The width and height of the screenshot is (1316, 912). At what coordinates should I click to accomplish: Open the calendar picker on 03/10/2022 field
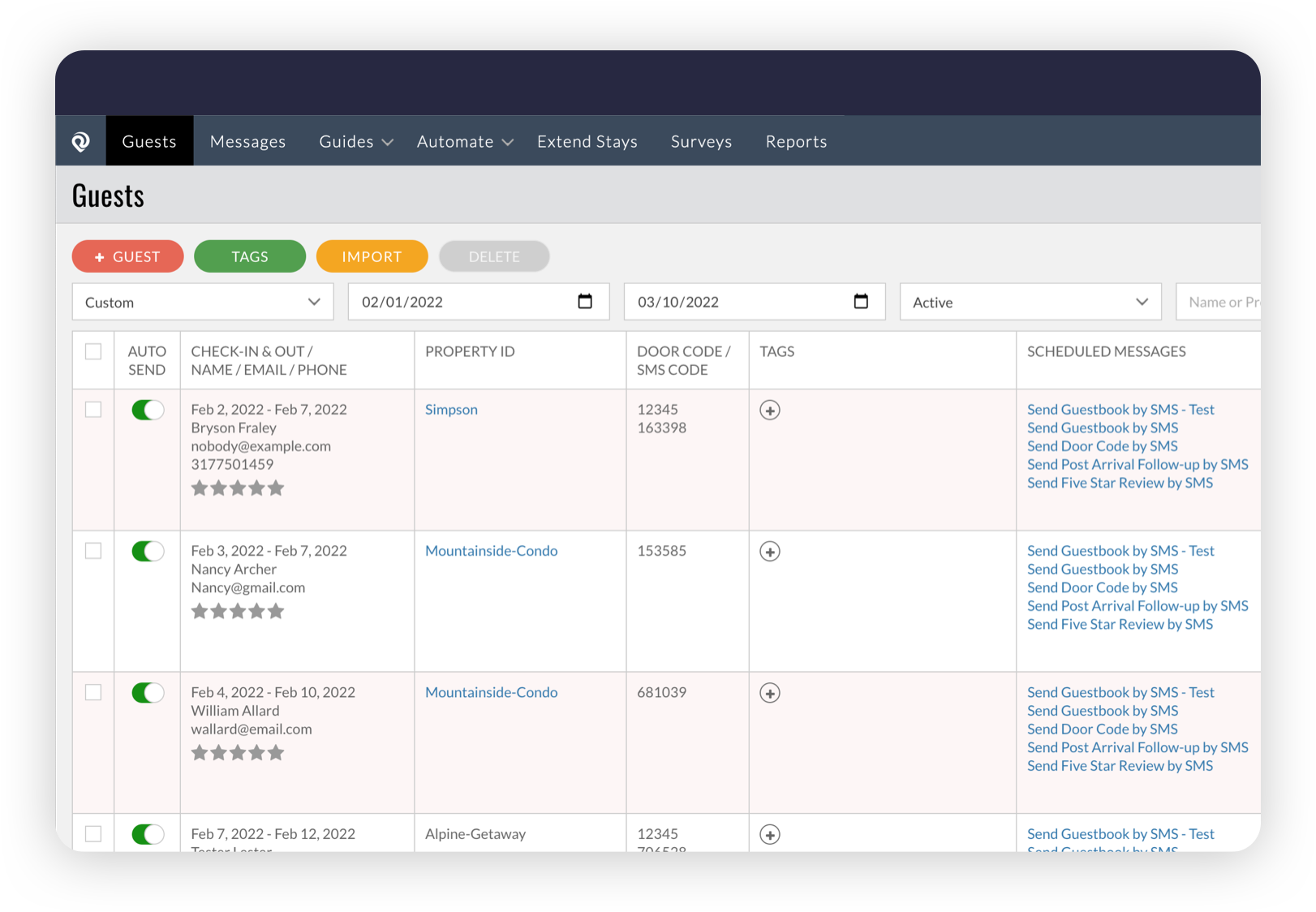(x=861, y=302)
